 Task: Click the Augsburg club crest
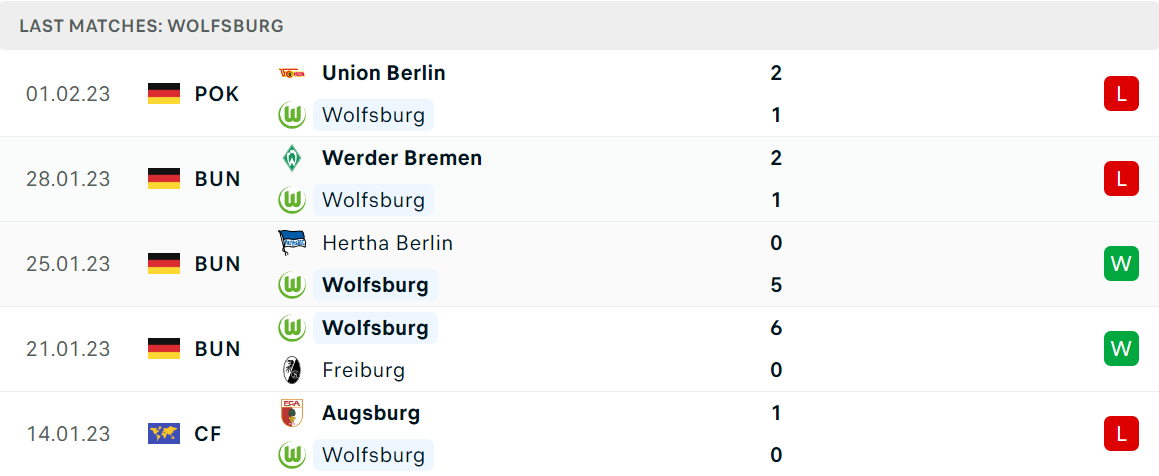292,412
